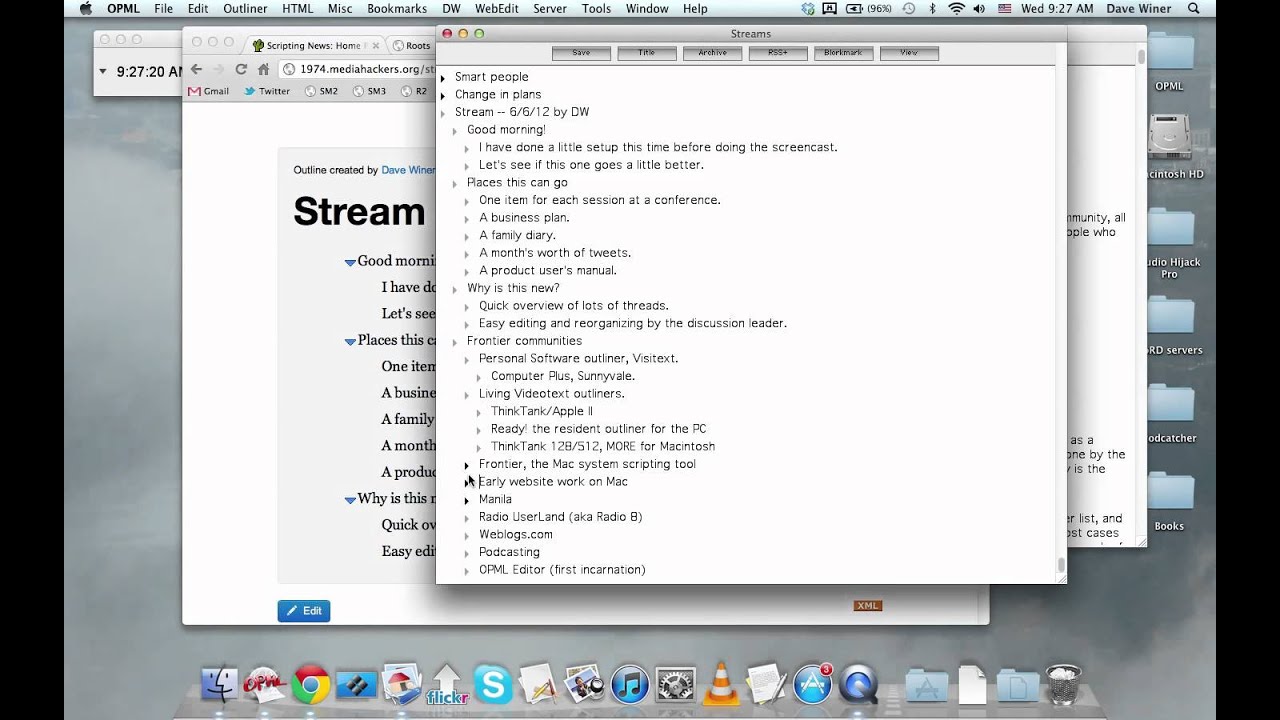
Task: Click Chrome's home icon
Action: click(263, 69)
